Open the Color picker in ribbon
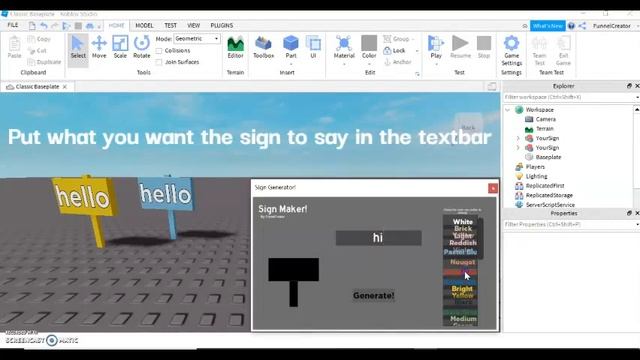Viewport: 640px width, 360px height. pos(369,47)
